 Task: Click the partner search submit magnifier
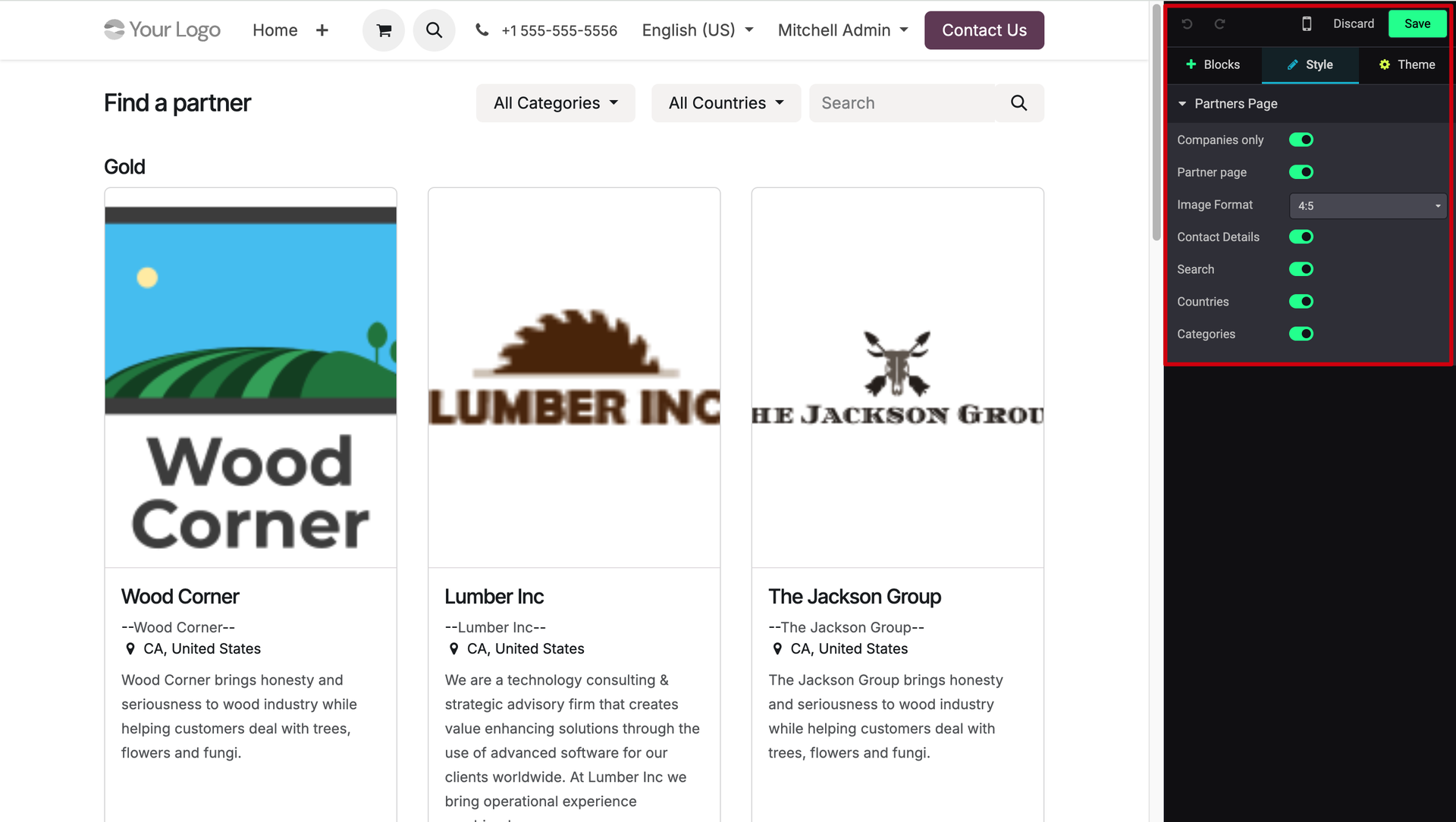[1018, 103]
